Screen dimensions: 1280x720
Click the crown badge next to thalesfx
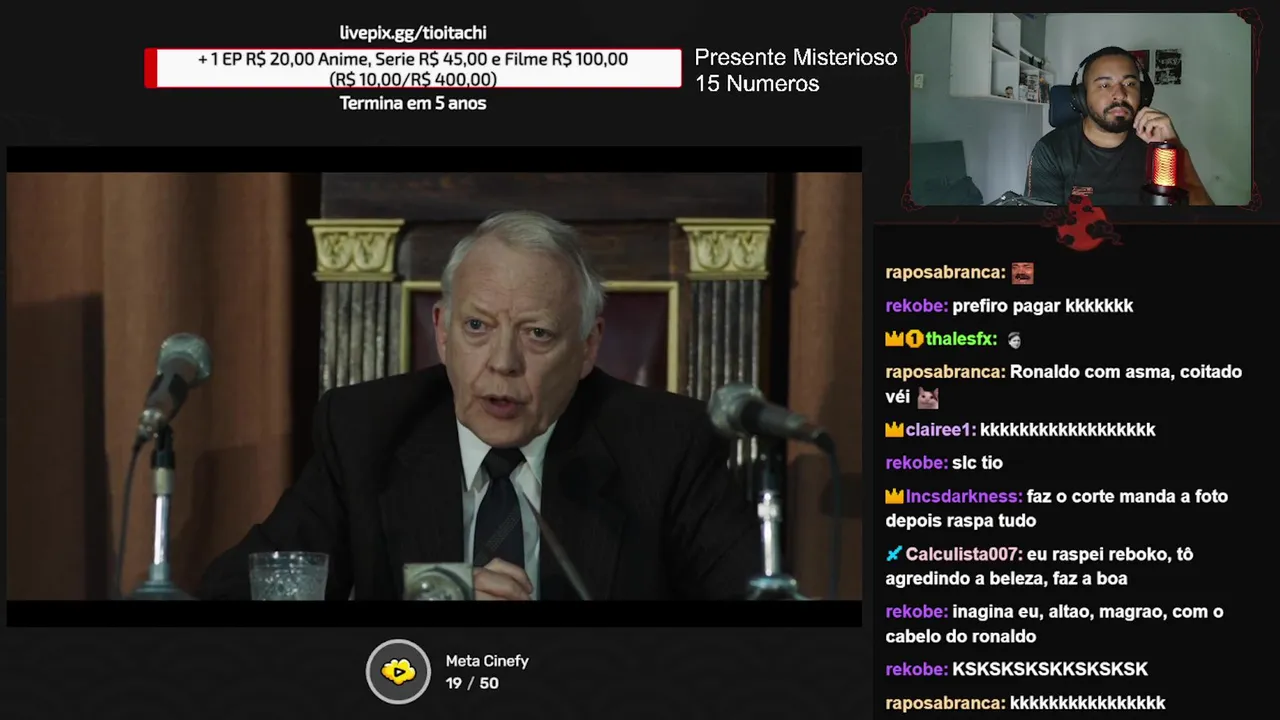pos(894,339)
